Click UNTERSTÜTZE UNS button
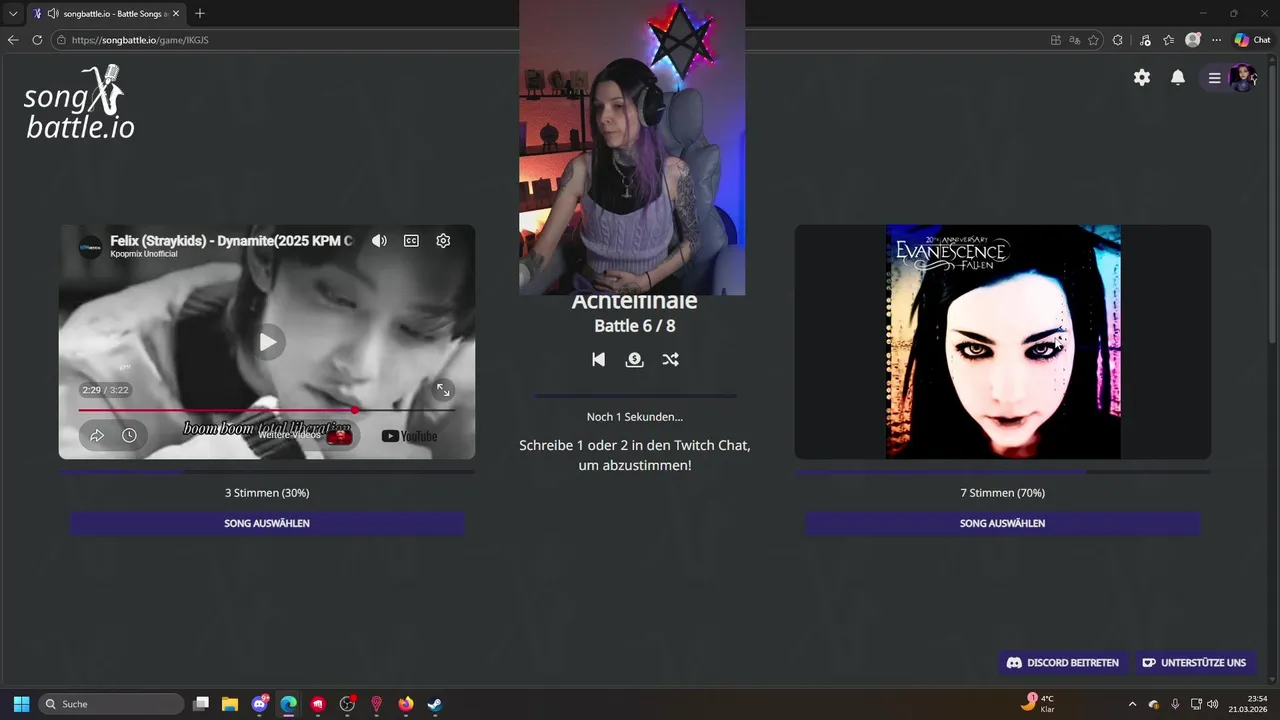 (1194, 662)
